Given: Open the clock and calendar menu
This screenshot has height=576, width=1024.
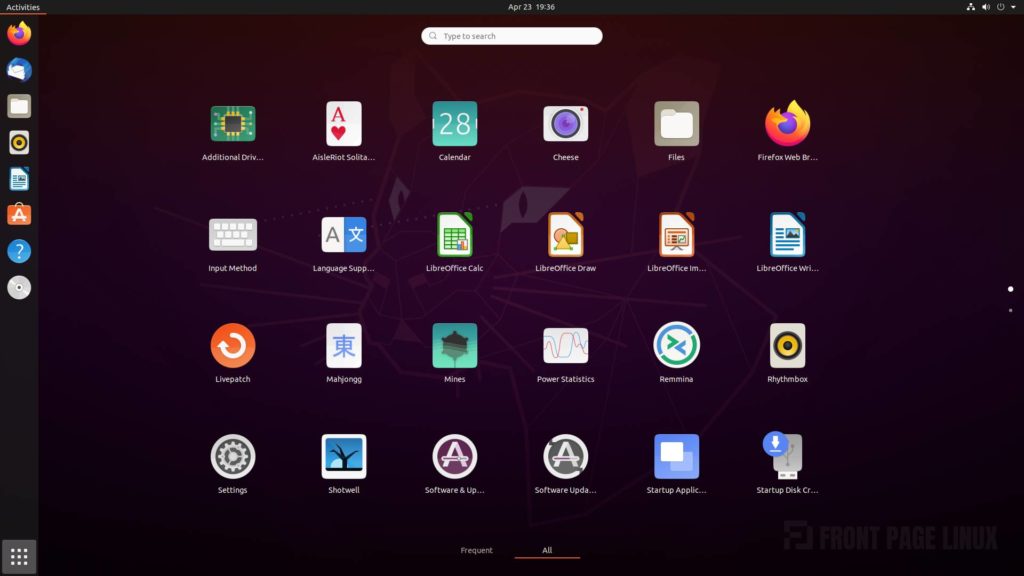Looking at the screenshot, I should tap(531, 7).
